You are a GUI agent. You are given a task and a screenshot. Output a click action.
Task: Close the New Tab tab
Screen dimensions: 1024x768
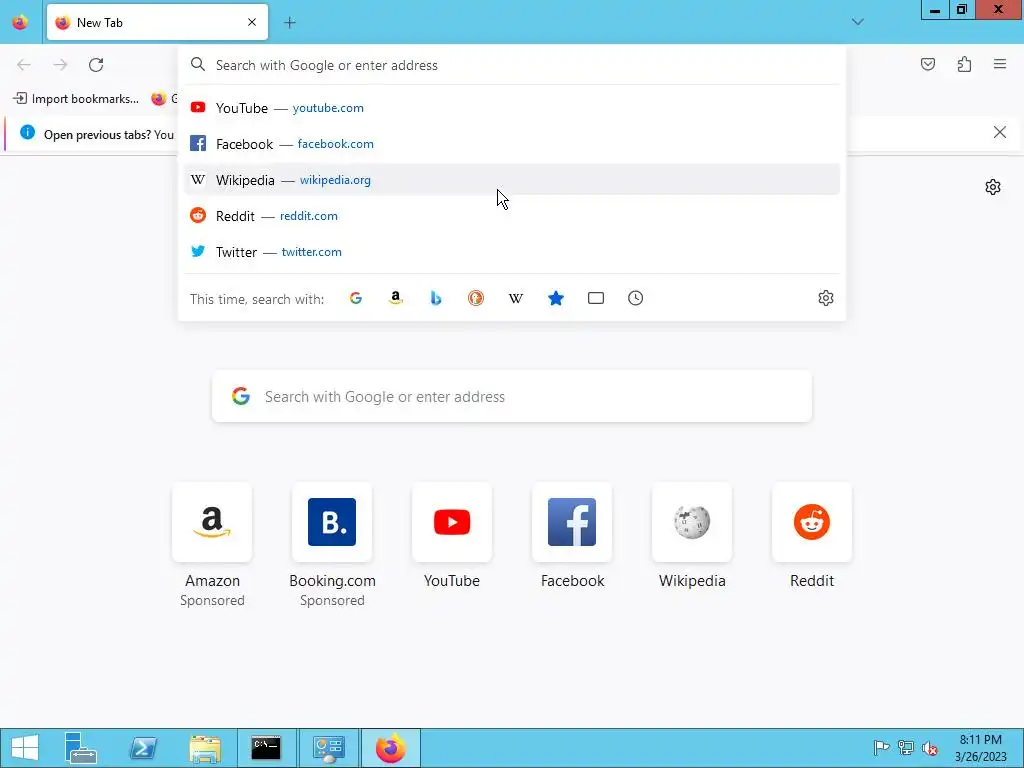tap(252, 22)
